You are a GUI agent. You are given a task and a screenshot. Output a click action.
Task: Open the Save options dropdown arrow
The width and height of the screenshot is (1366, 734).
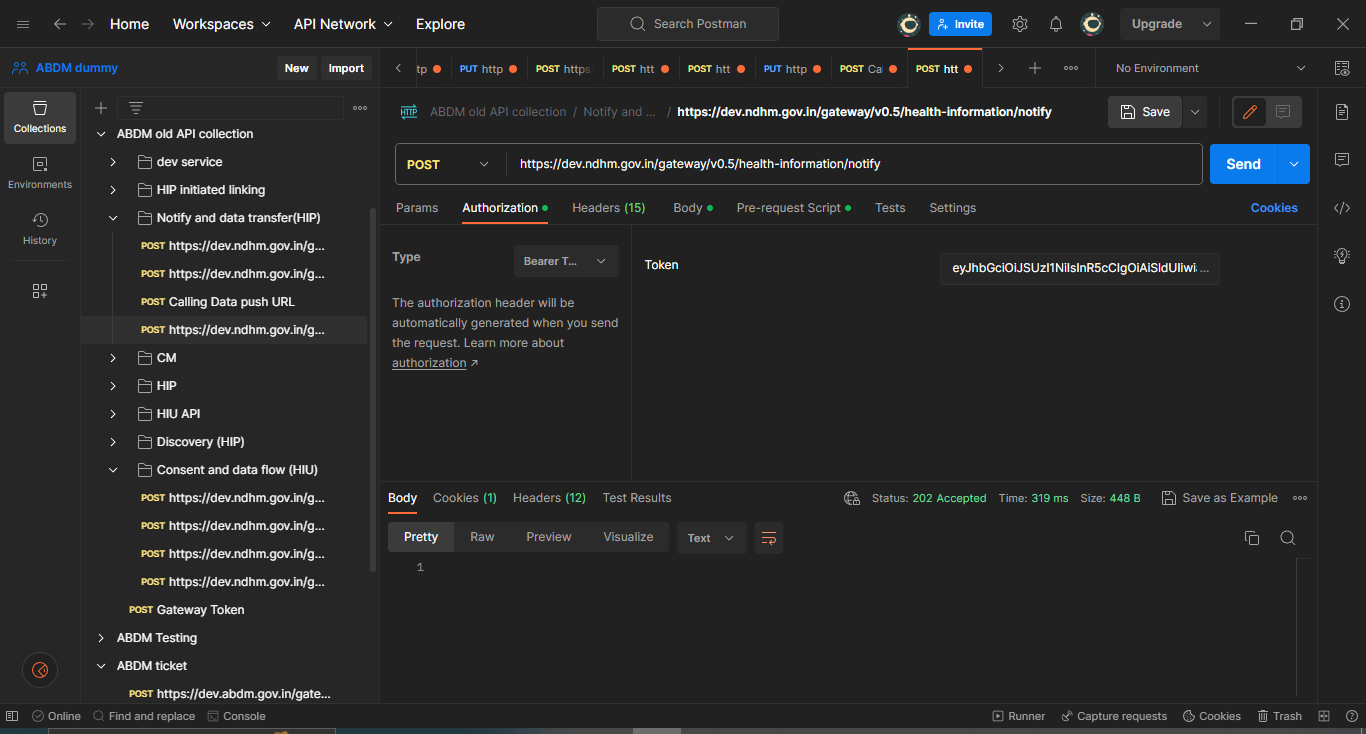pos(1195,112)
